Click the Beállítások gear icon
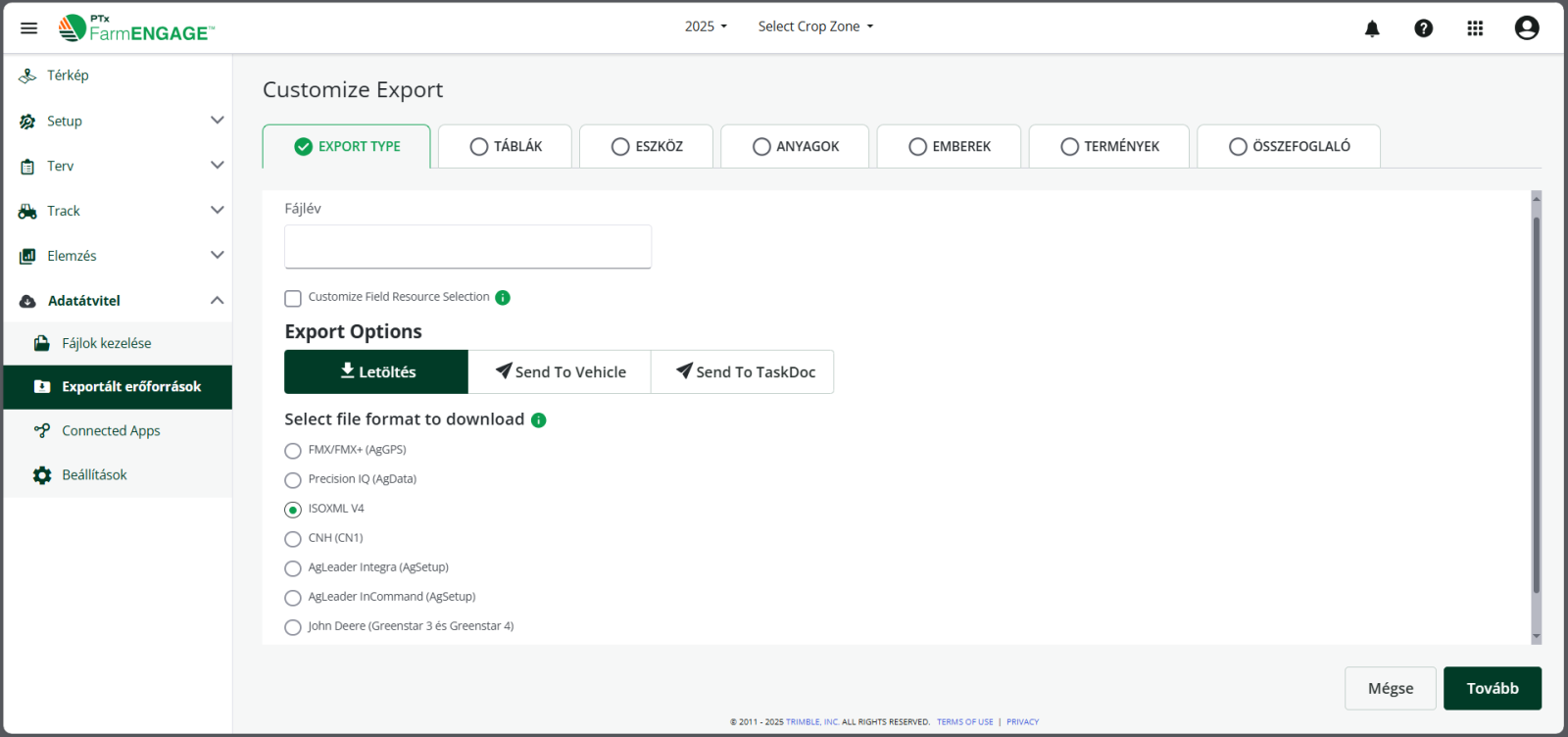 (42, 475)
